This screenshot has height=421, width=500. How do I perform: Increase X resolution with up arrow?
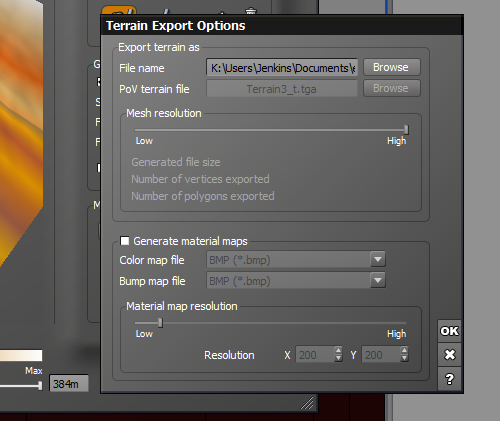tap(338, 350)
